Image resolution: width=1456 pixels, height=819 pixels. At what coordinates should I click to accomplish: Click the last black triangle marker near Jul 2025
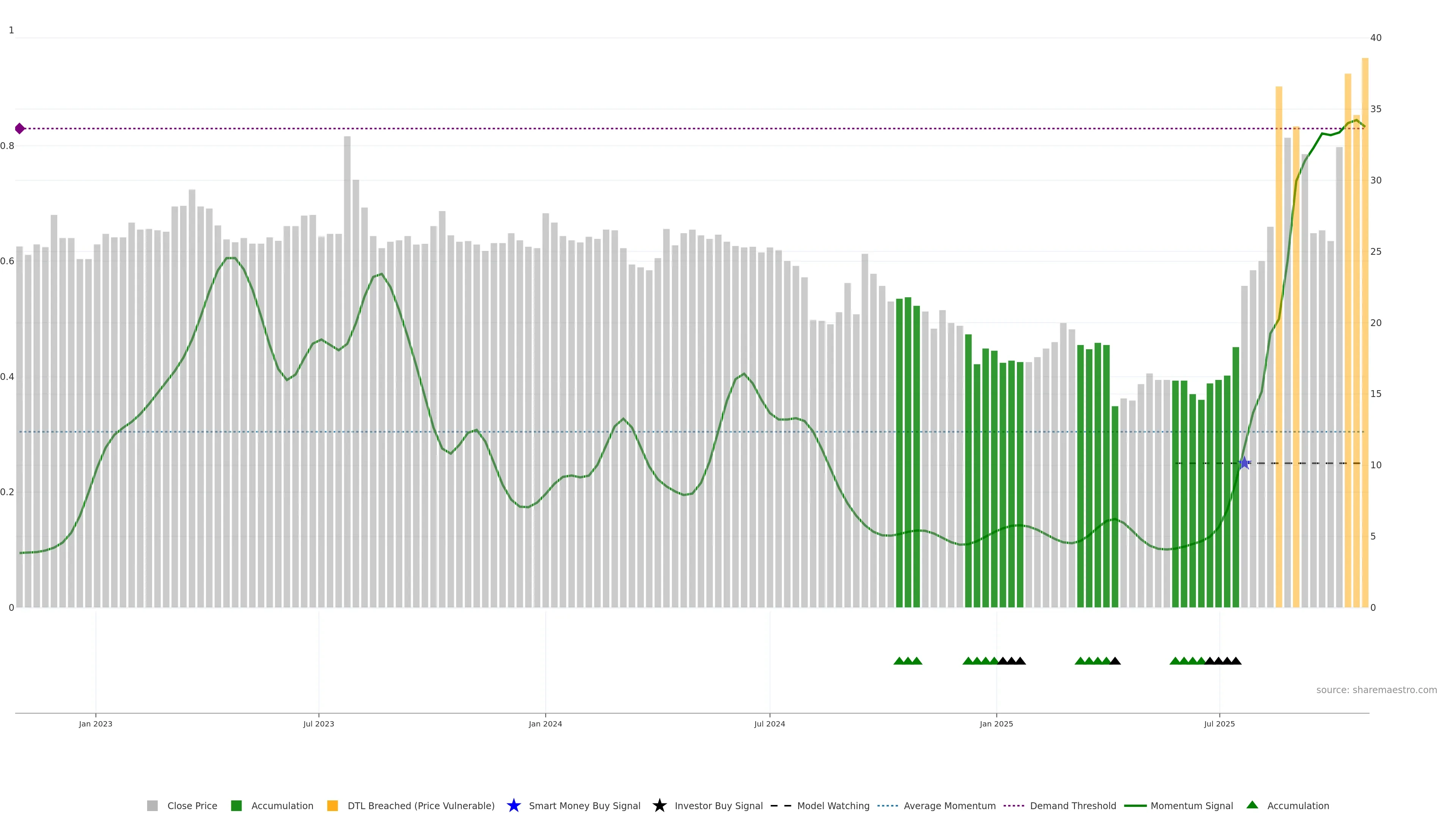[1236, 661]
